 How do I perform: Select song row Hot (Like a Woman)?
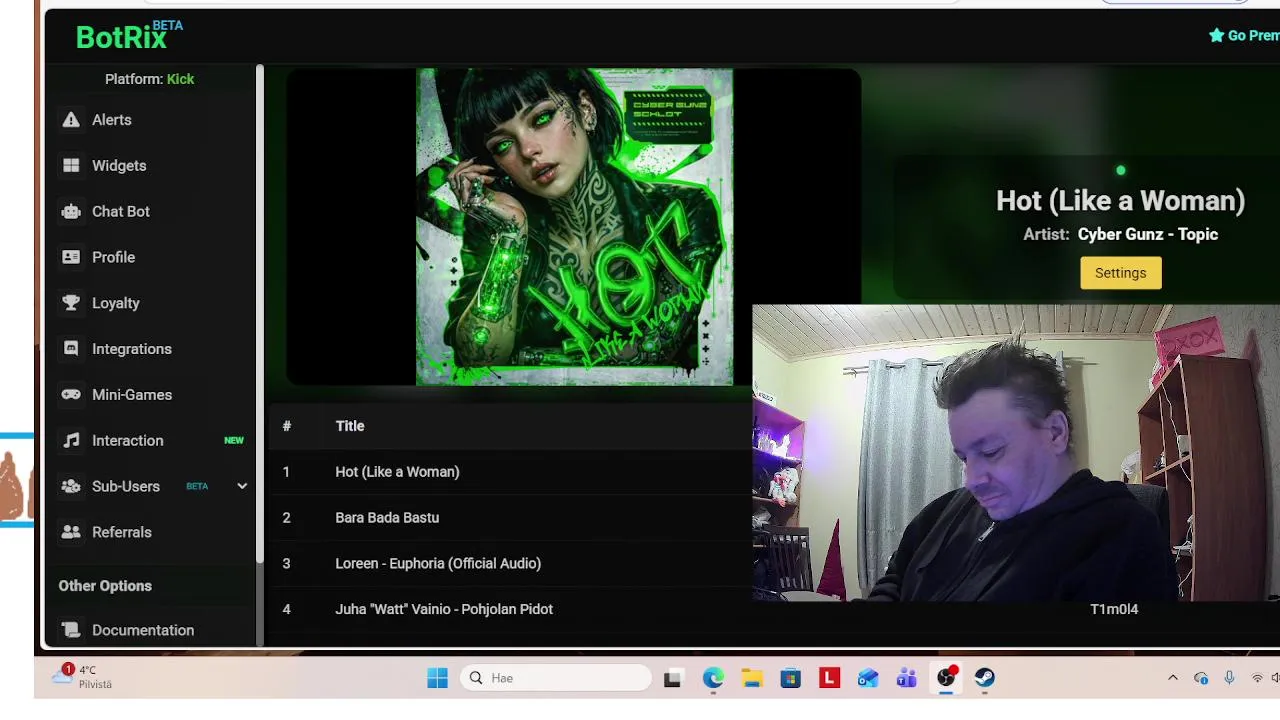510,472
